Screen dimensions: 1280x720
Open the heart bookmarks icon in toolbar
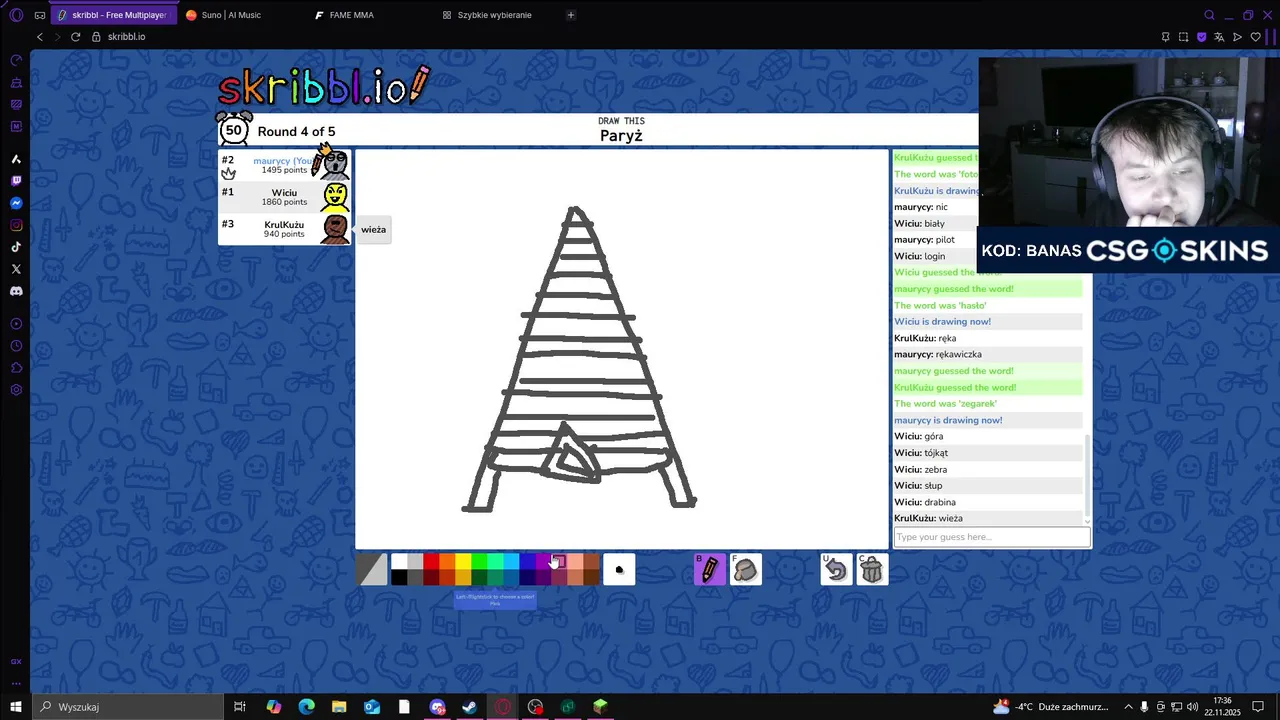1256,37
